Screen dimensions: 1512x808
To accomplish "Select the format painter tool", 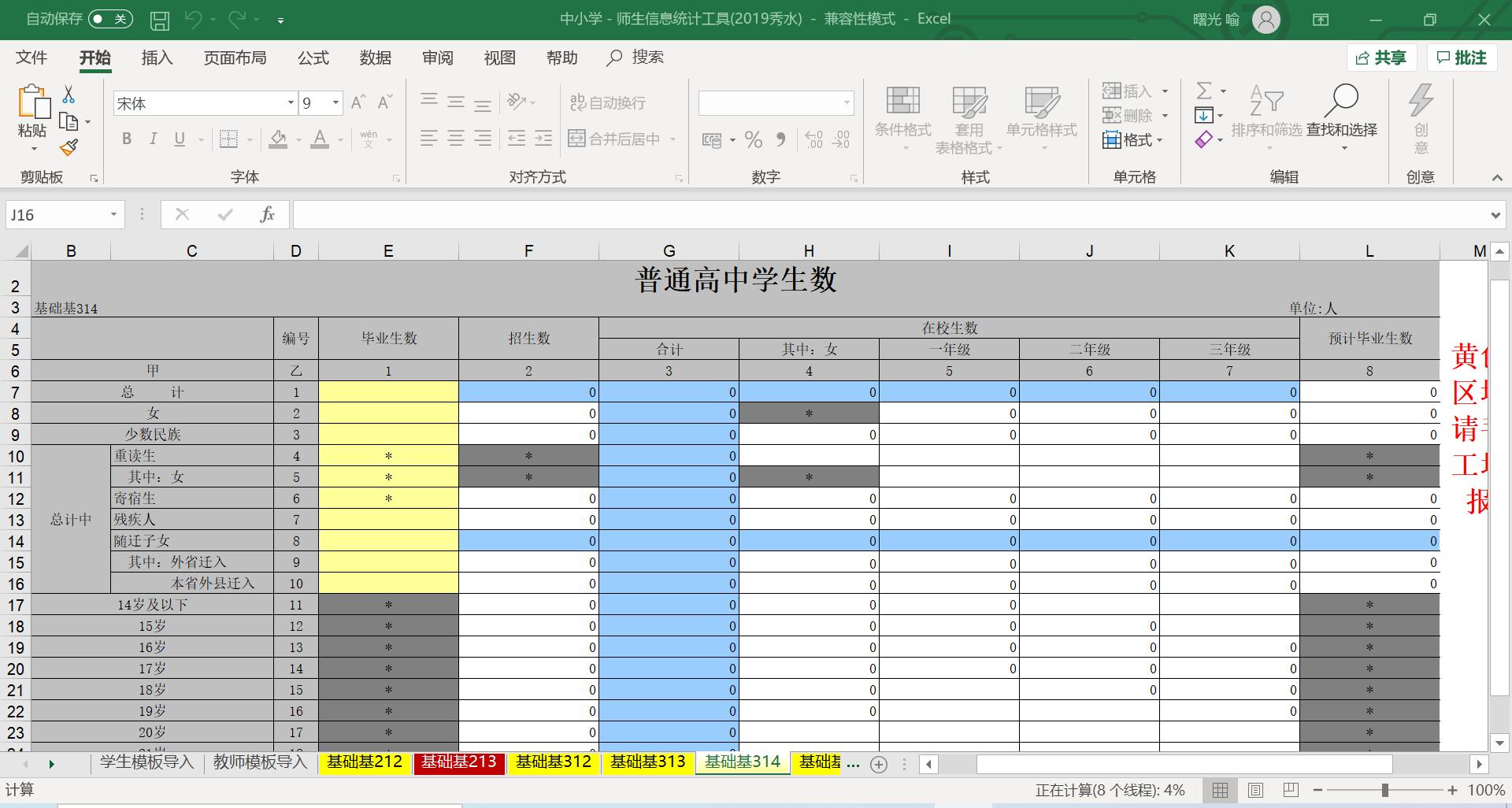I will [68, 147].
